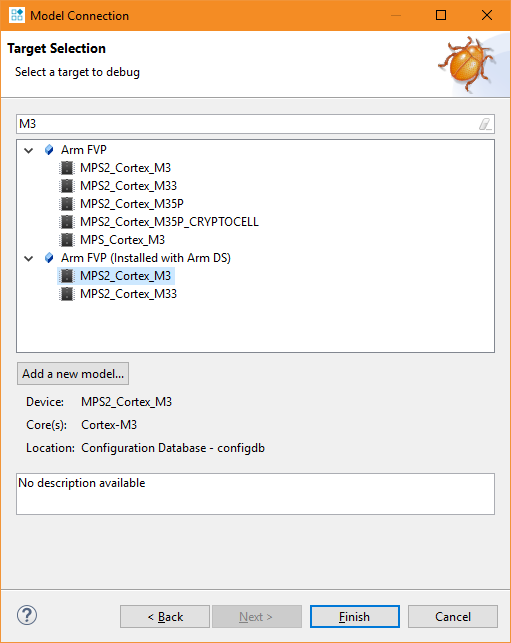Select installed MPS2_Cortex_M3 highlighted entry

(x=125, y=276)
